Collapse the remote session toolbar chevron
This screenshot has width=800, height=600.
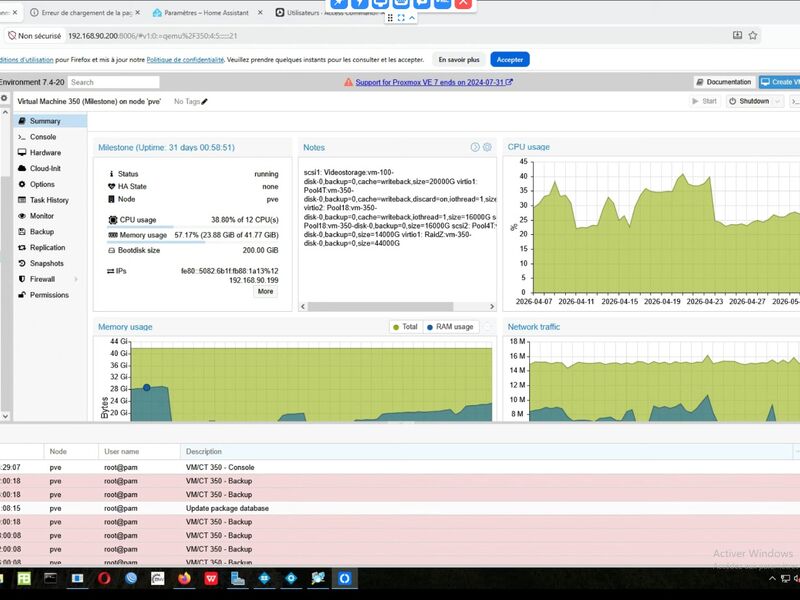click(x=412, y=17)
